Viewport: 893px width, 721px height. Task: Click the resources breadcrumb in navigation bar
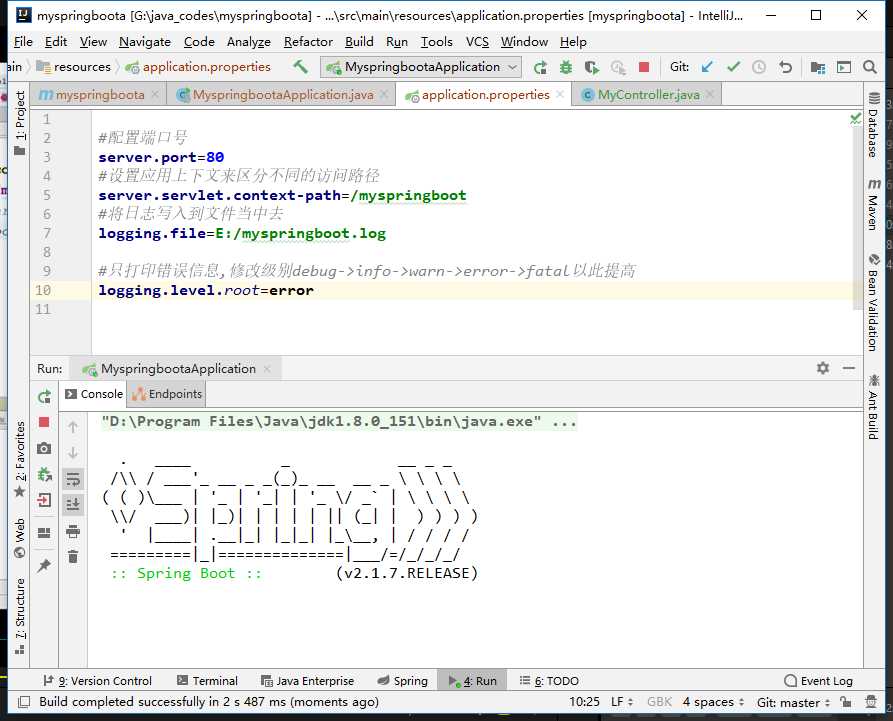[x=73, y=67]
